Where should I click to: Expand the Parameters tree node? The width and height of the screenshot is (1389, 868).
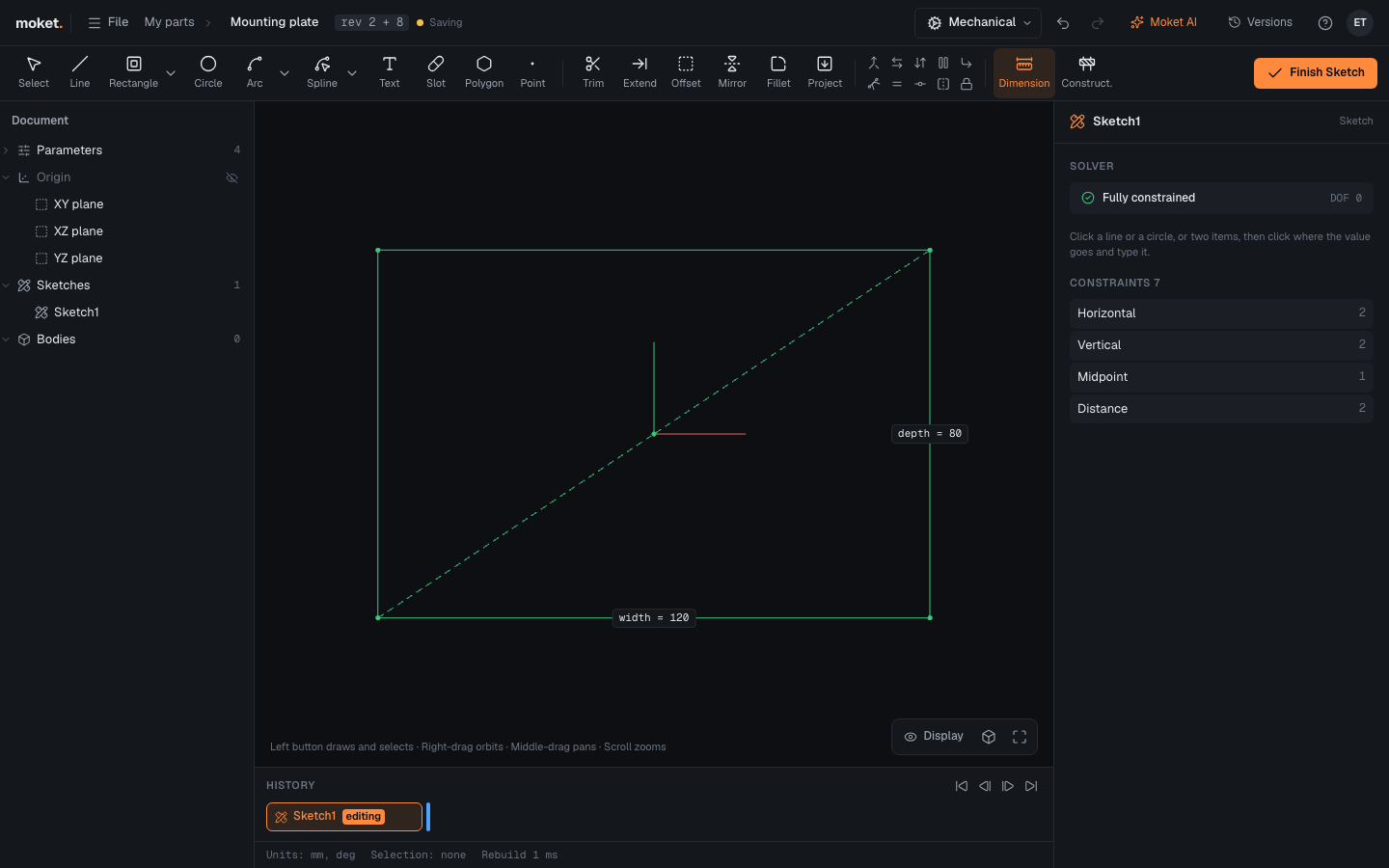click(x=6, y=150)
